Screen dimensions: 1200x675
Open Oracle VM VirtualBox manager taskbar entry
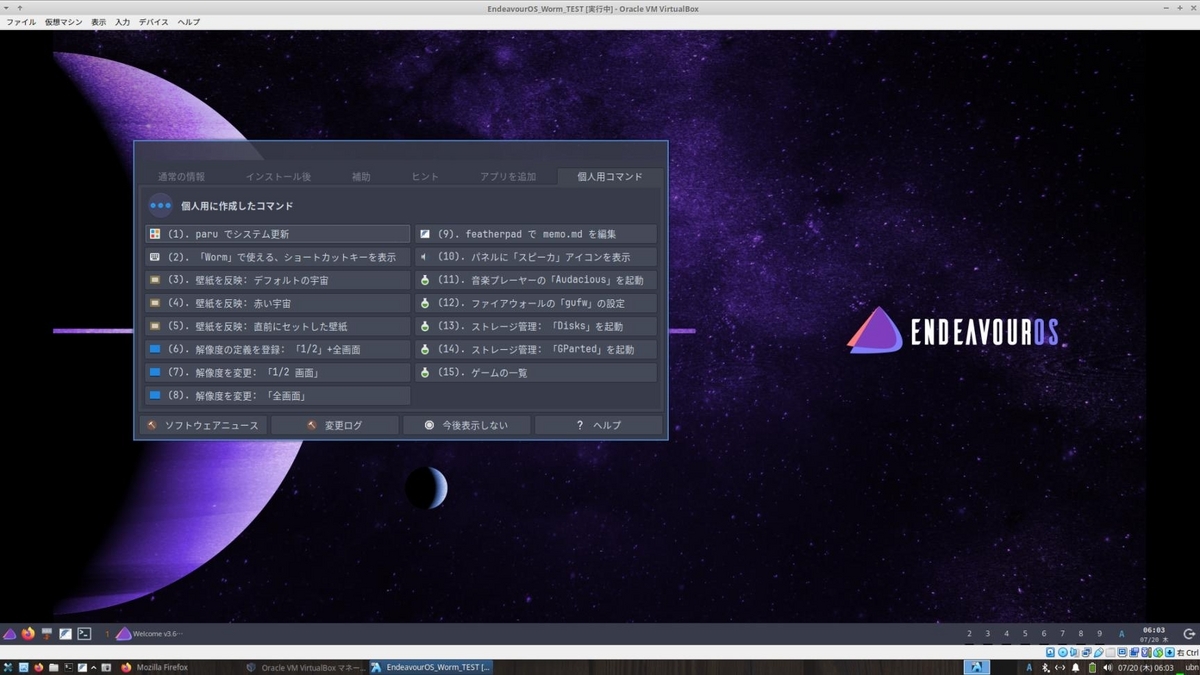coord(304,667)
